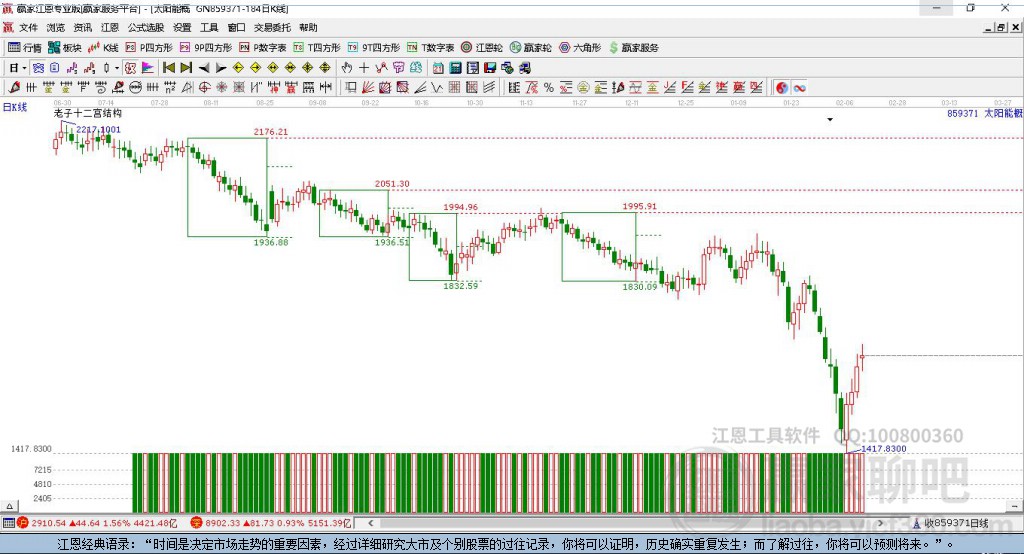Click the rainbow flag icon
This screenshot has height=554, width=1024.
click(x=148, y=68)
